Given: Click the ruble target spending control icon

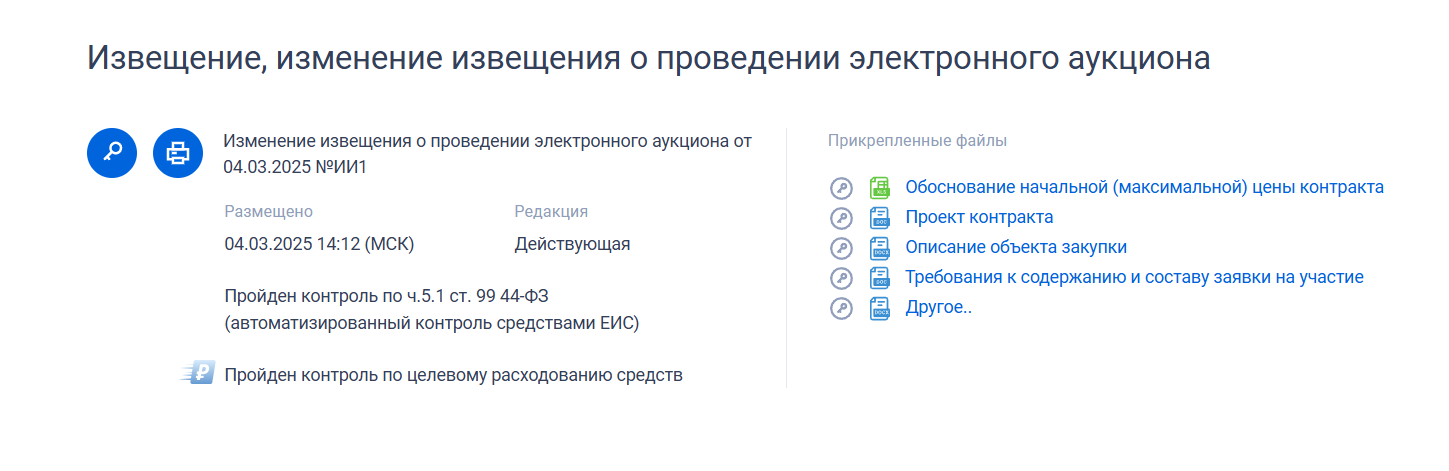Looking at the screenshot, I should pos(198,374).
